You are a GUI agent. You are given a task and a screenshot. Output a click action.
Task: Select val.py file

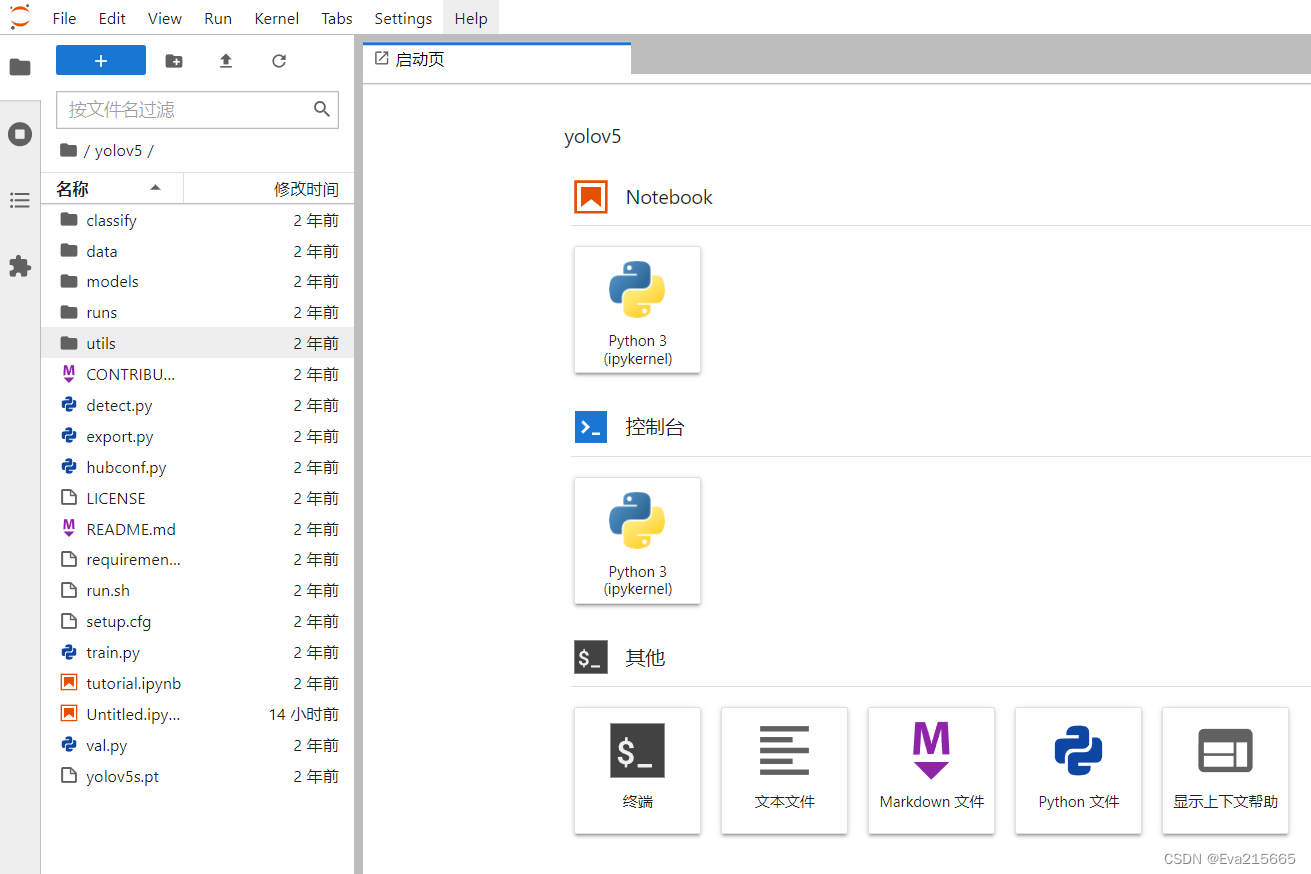(197, 745)
